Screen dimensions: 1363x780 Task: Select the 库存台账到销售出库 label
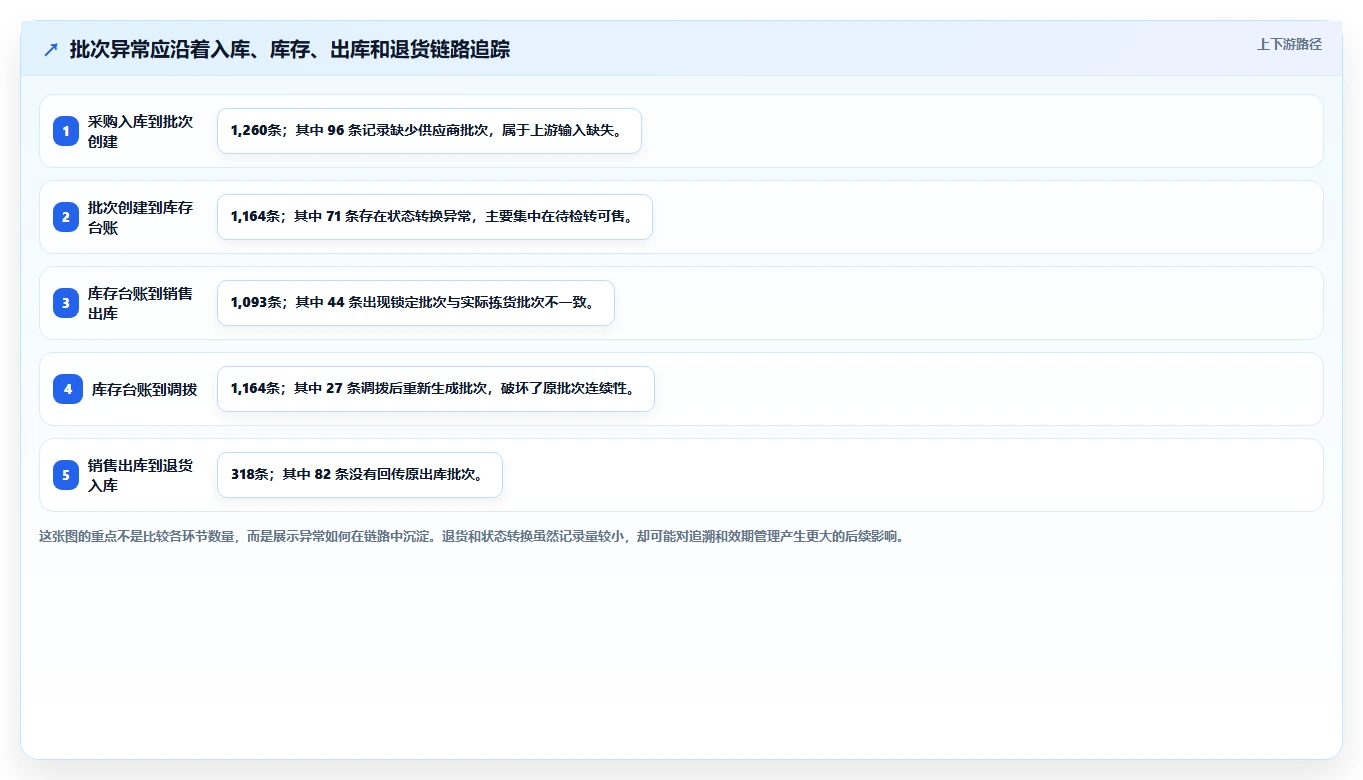tap(140, 303)
